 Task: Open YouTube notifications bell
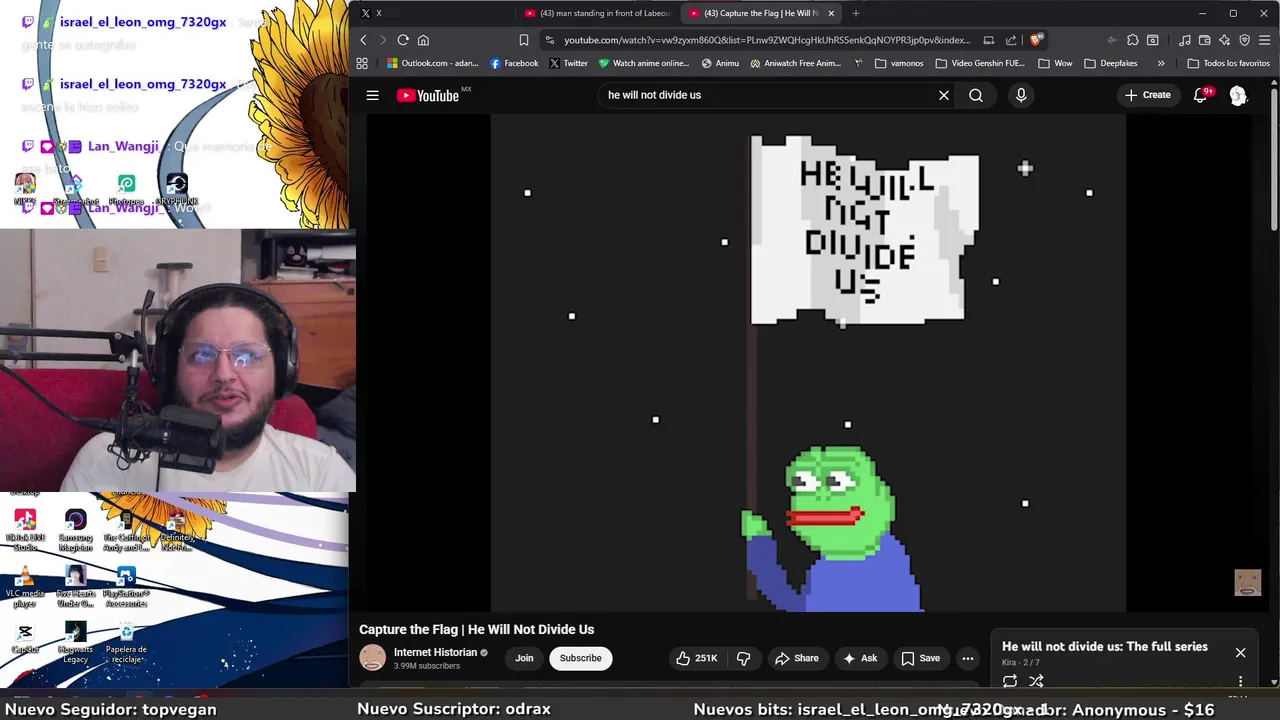click(1200, 95)
